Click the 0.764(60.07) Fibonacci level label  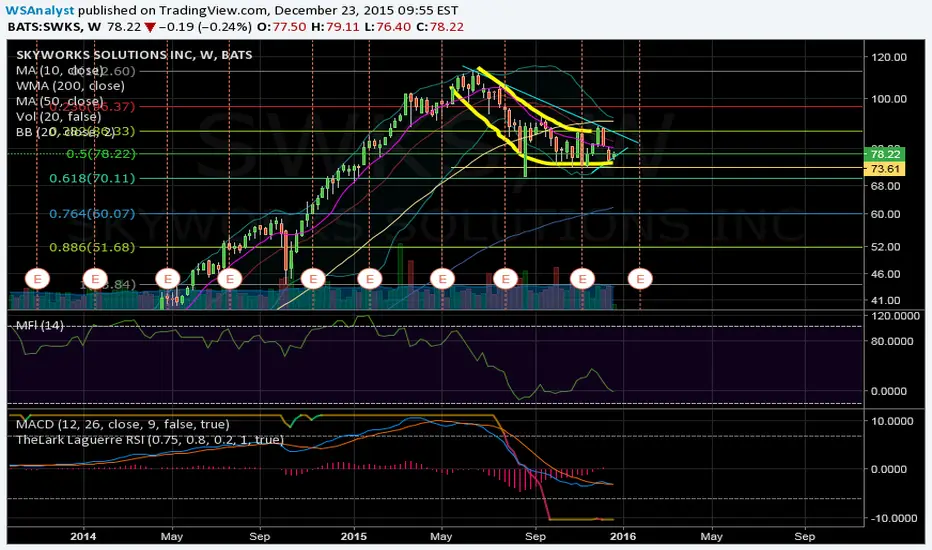coord(92,213)
